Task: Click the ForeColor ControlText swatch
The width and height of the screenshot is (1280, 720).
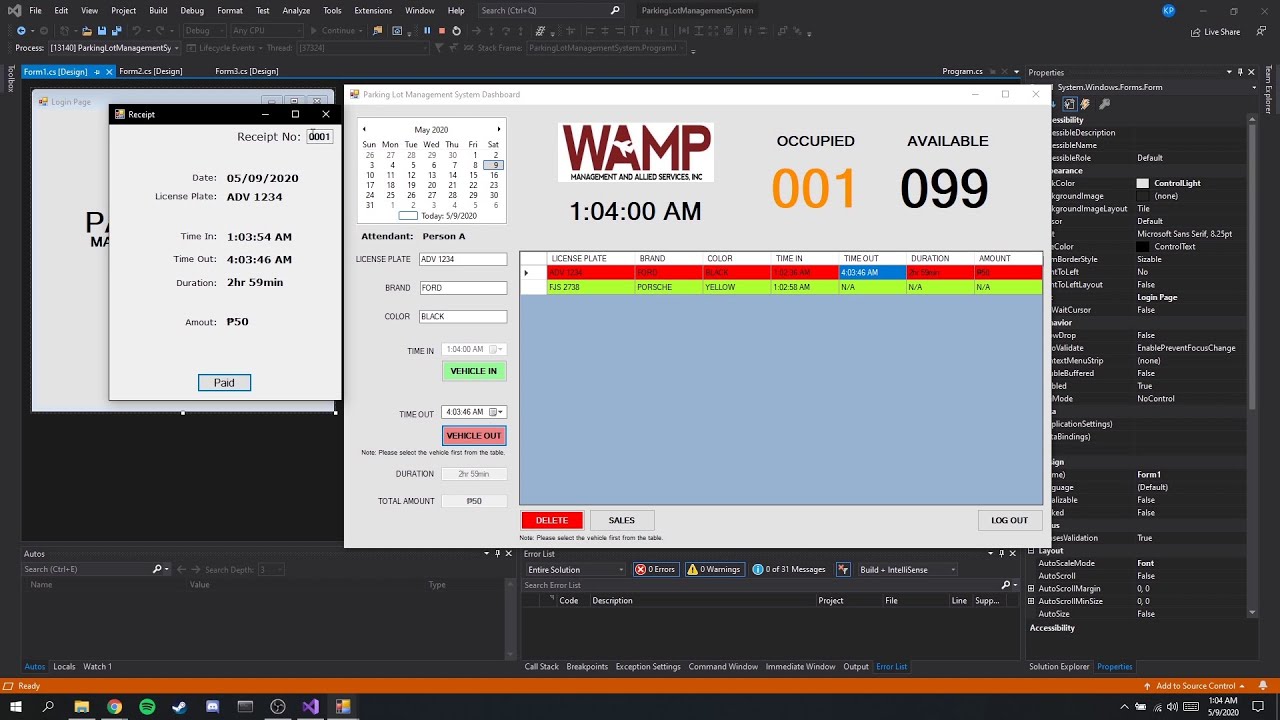Action: click(x=1143, y=247)
